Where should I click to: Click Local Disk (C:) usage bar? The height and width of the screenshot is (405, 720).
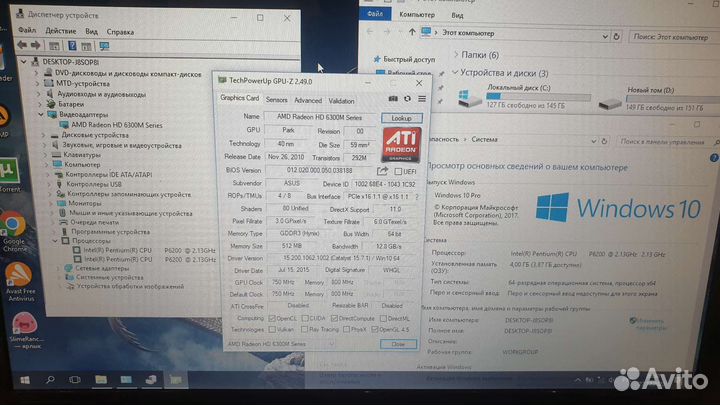(x=538, y=96)
